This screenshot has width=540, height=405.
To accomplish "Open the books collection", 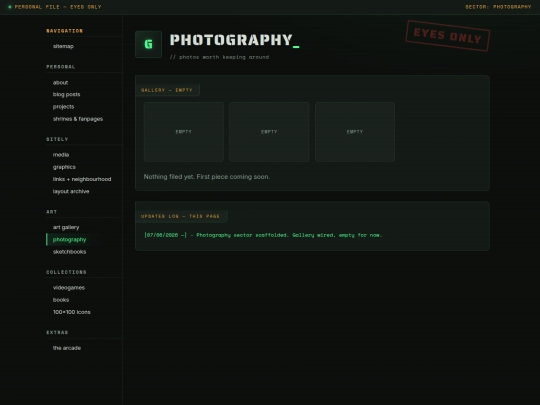I will pyautogui.click(x=61, y=300).
